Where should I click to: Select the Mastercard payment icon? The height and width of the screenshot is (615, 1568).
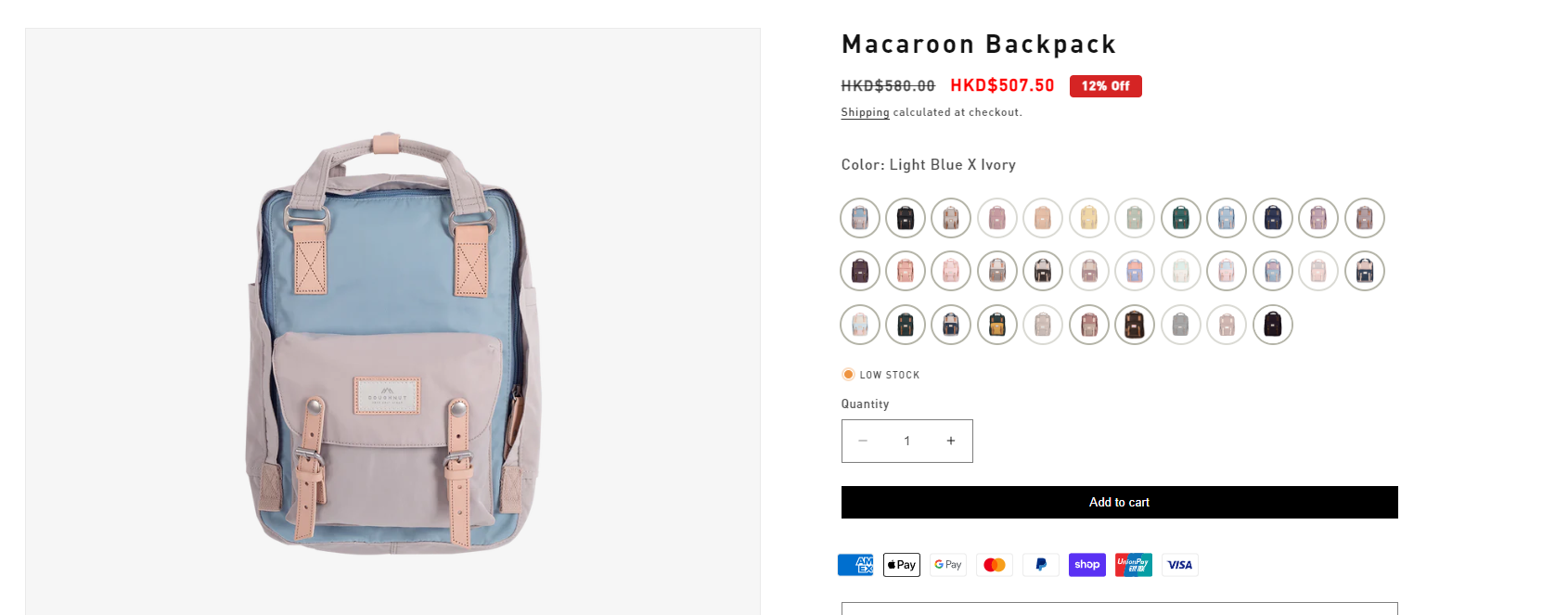[994, 564]
